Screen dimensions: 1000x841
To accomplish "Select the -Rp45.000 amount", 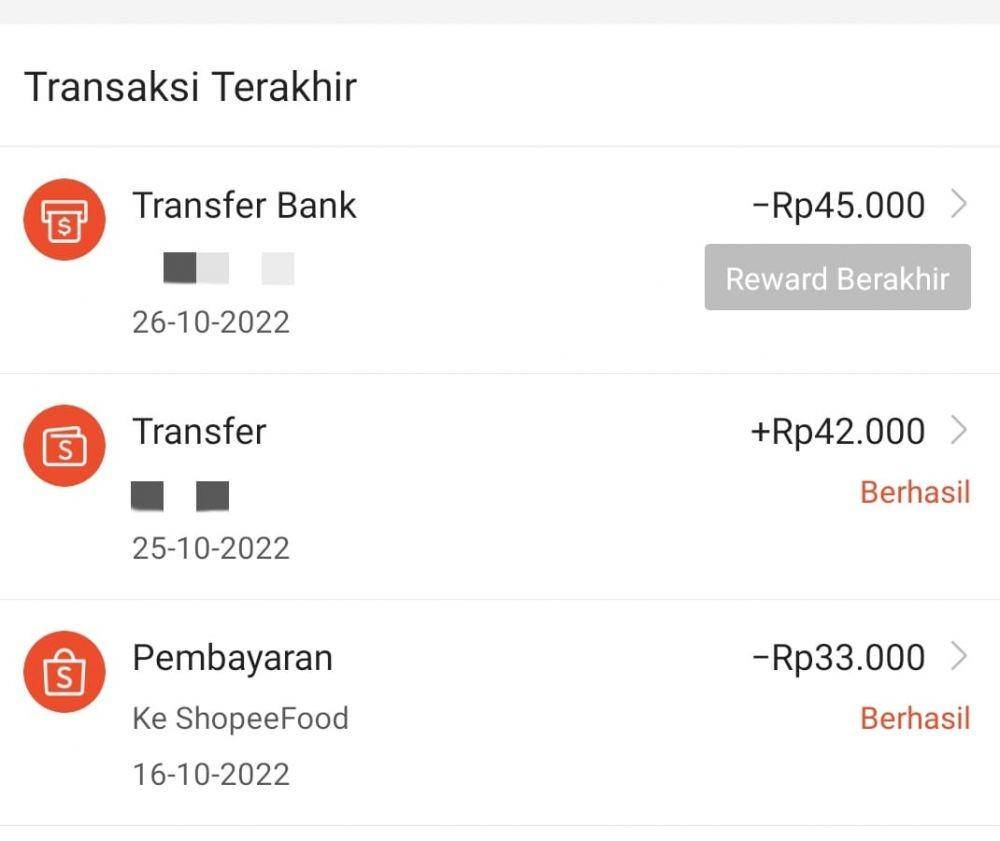I will [838, 205].
